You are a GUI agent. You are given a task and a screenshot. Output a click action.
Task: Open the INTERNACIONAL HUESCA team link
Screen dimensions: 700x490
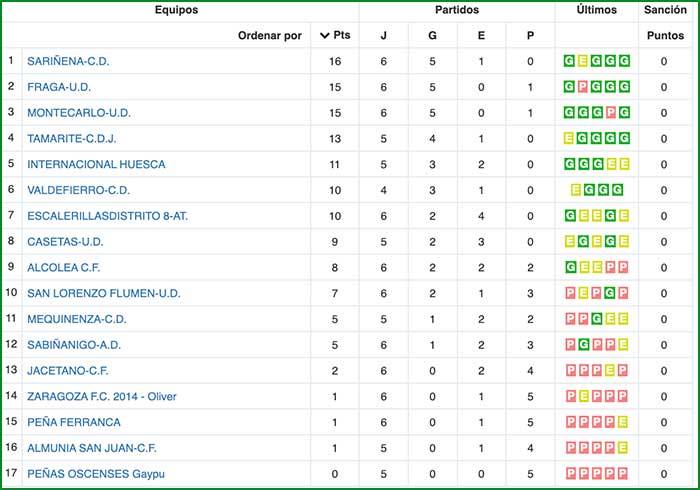[96, 164]
